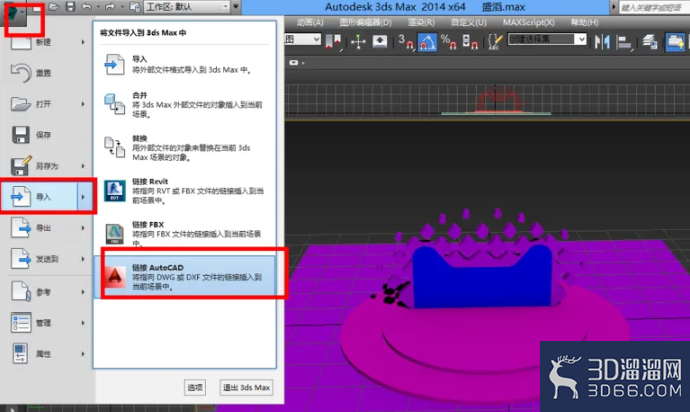Click the Merge icon in right pane
The width and height of the screenshot is (690, 412).
114,104
